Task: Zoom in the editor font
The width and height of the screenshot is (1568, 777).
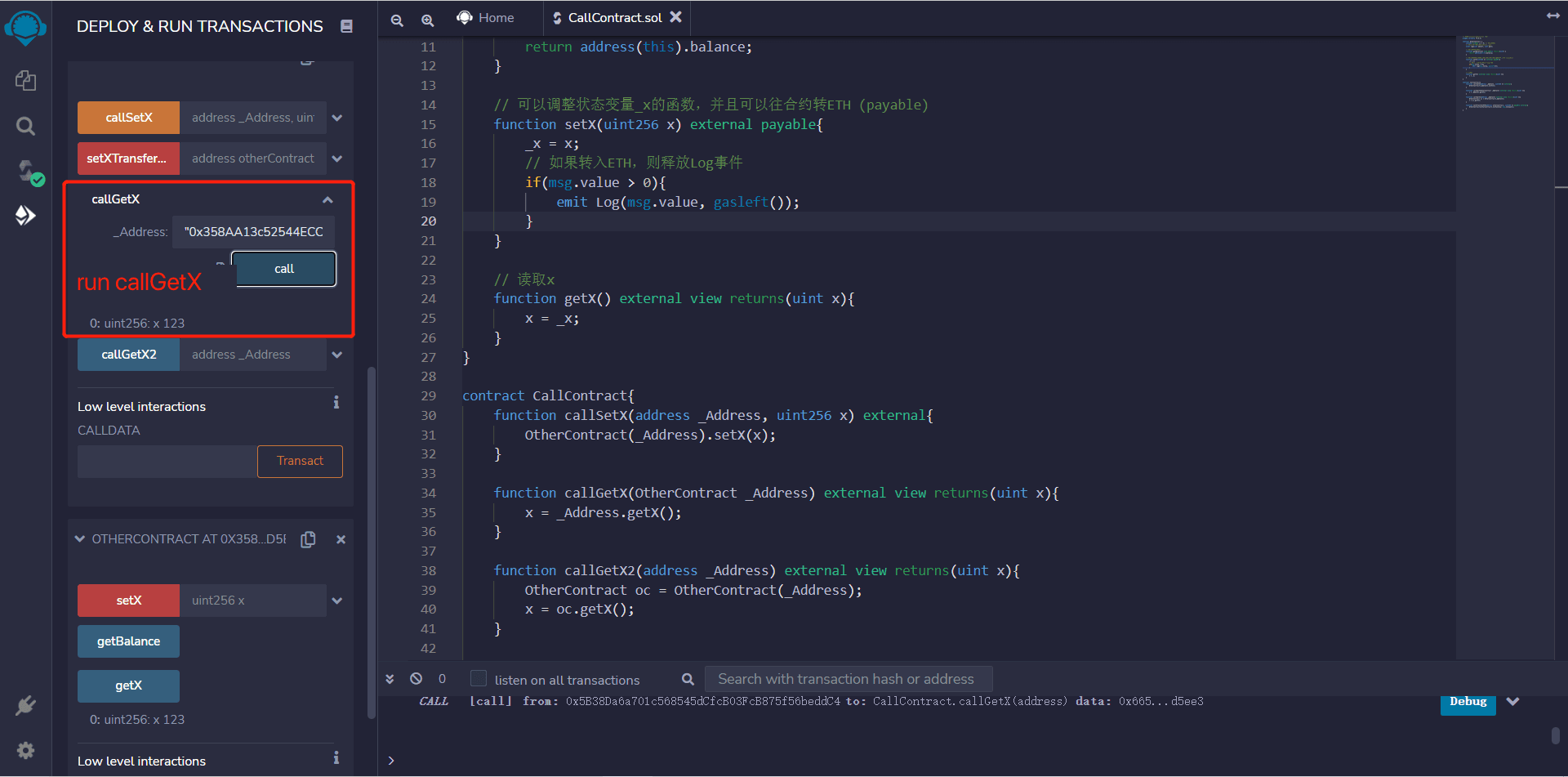Action: [x=427, y=20]
